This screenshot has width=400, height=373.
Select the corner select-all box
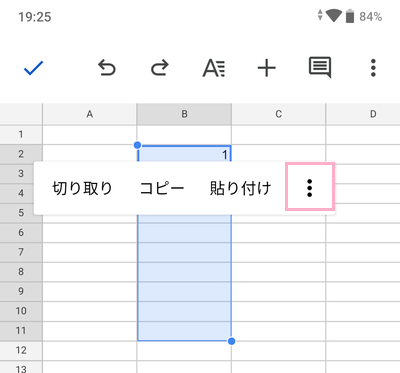pyautogui.click(x=21, y=114)
